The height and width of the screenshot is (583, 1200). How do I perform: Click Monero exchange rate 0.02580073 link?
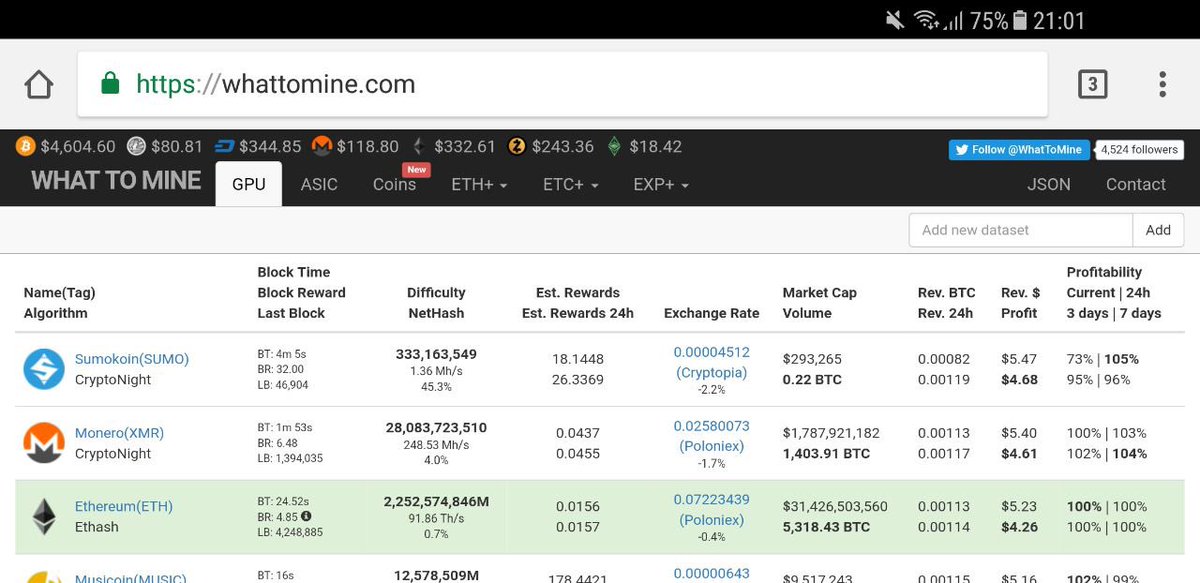[x=711, y=426]
